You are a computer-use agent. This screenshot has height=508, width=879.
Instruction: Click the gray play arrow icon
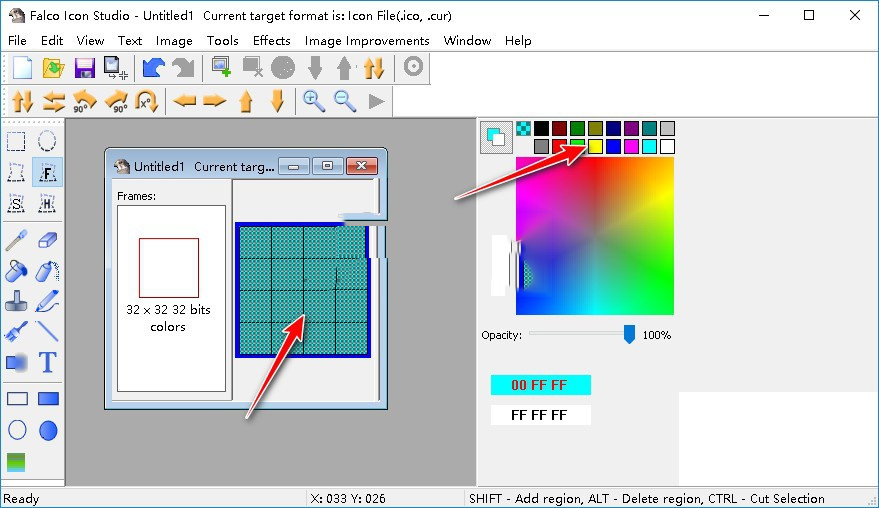(x=376, y=101)
